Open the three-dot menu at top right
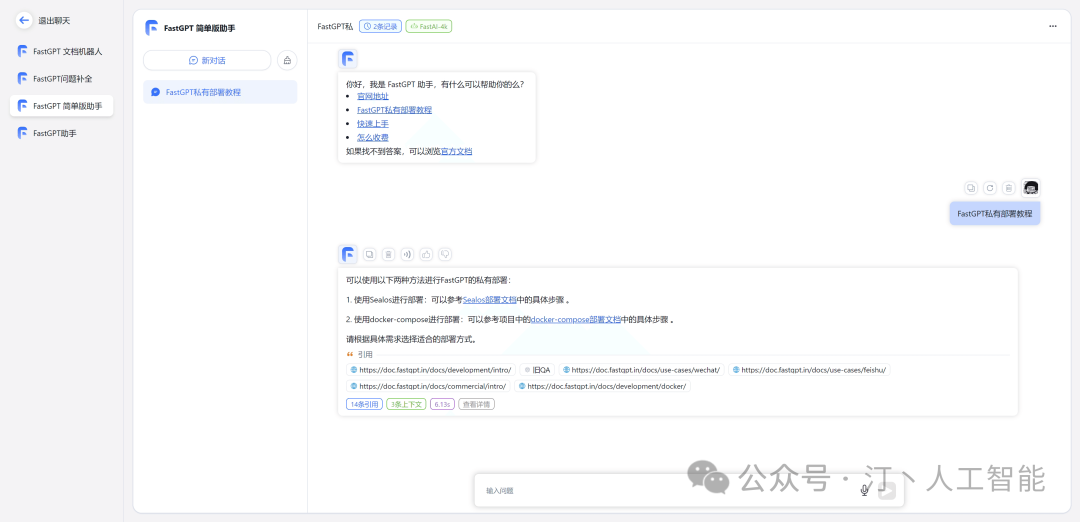The width and height of the screenshot is (1080, 522). tap(1052, 26)
